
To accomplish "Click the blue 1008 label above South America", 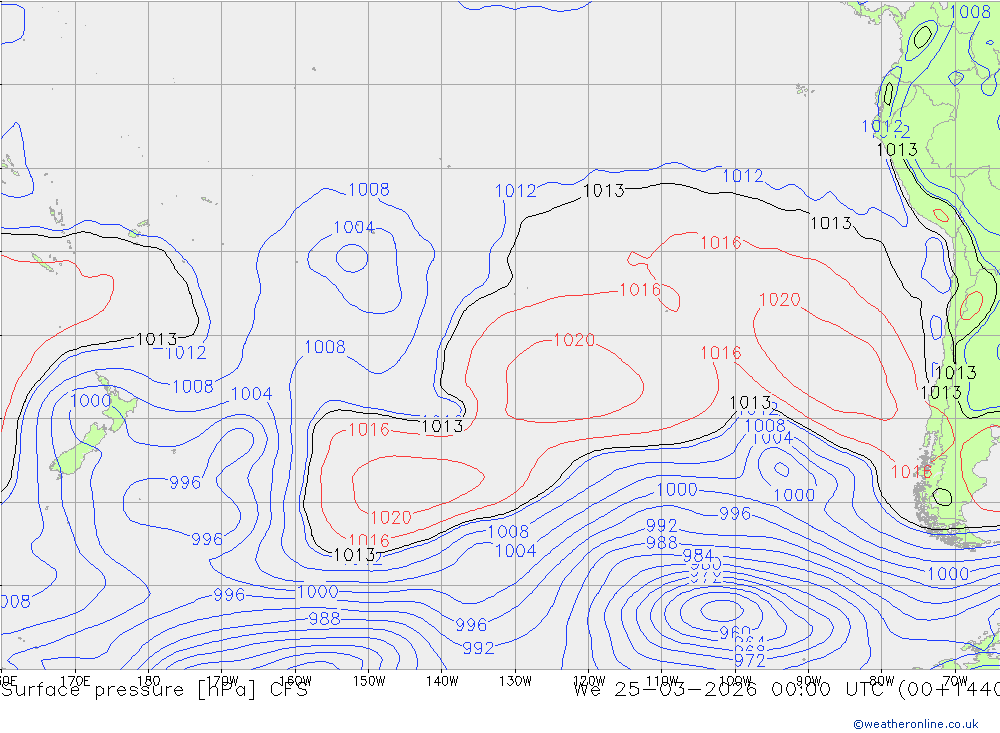I will pyautogui.click(x=970, y=11).
